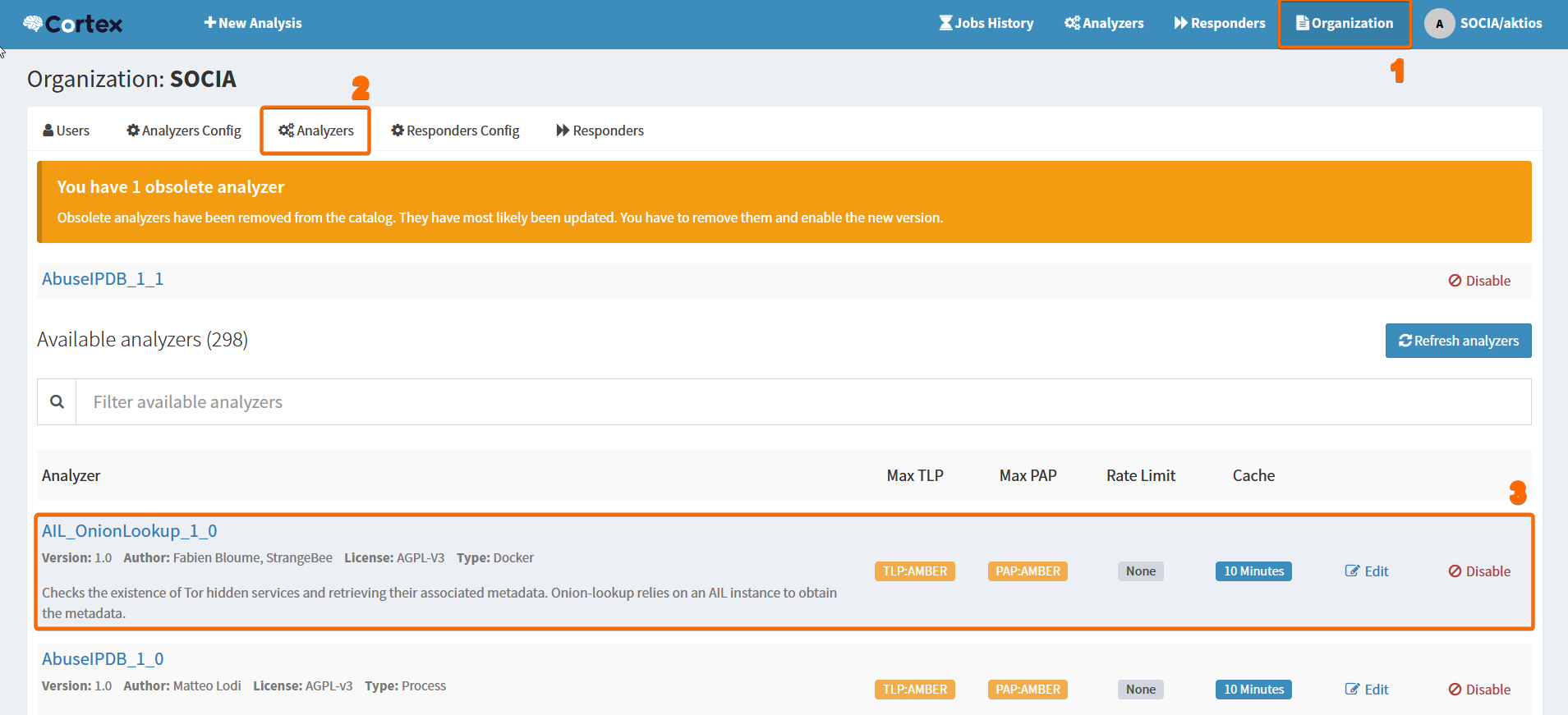Viewport: 1568px width, 715px height.
Task: Open the Organization page
Action: click(x=1345, y=23)
